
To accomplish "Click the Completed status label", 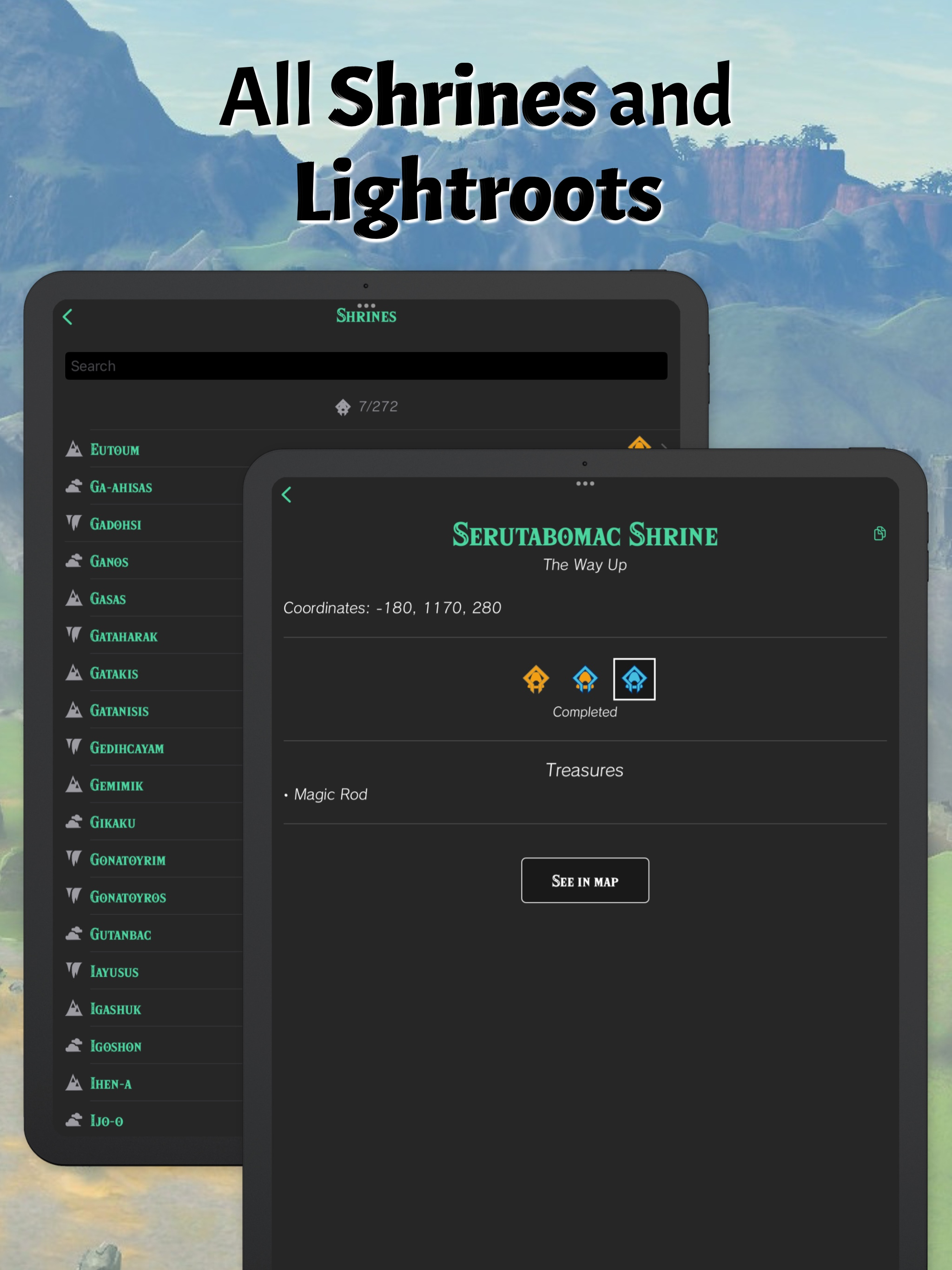I will tap(585, 712).
